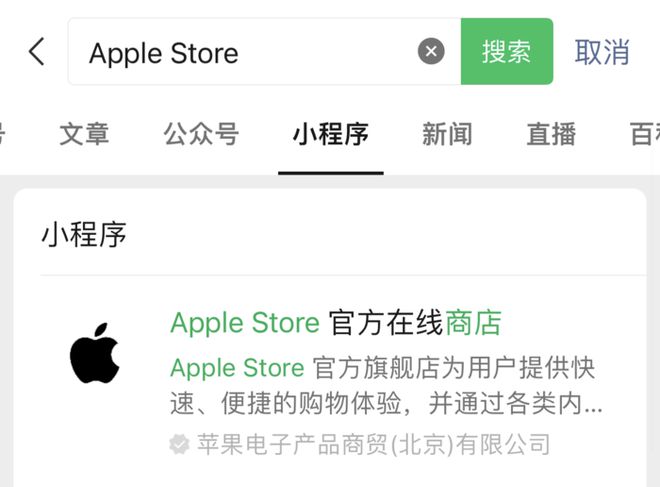This screenshot has width=660, height=487.
Task: Click the verified badge next to 苹果电子产品商贸
Action: 179,444
